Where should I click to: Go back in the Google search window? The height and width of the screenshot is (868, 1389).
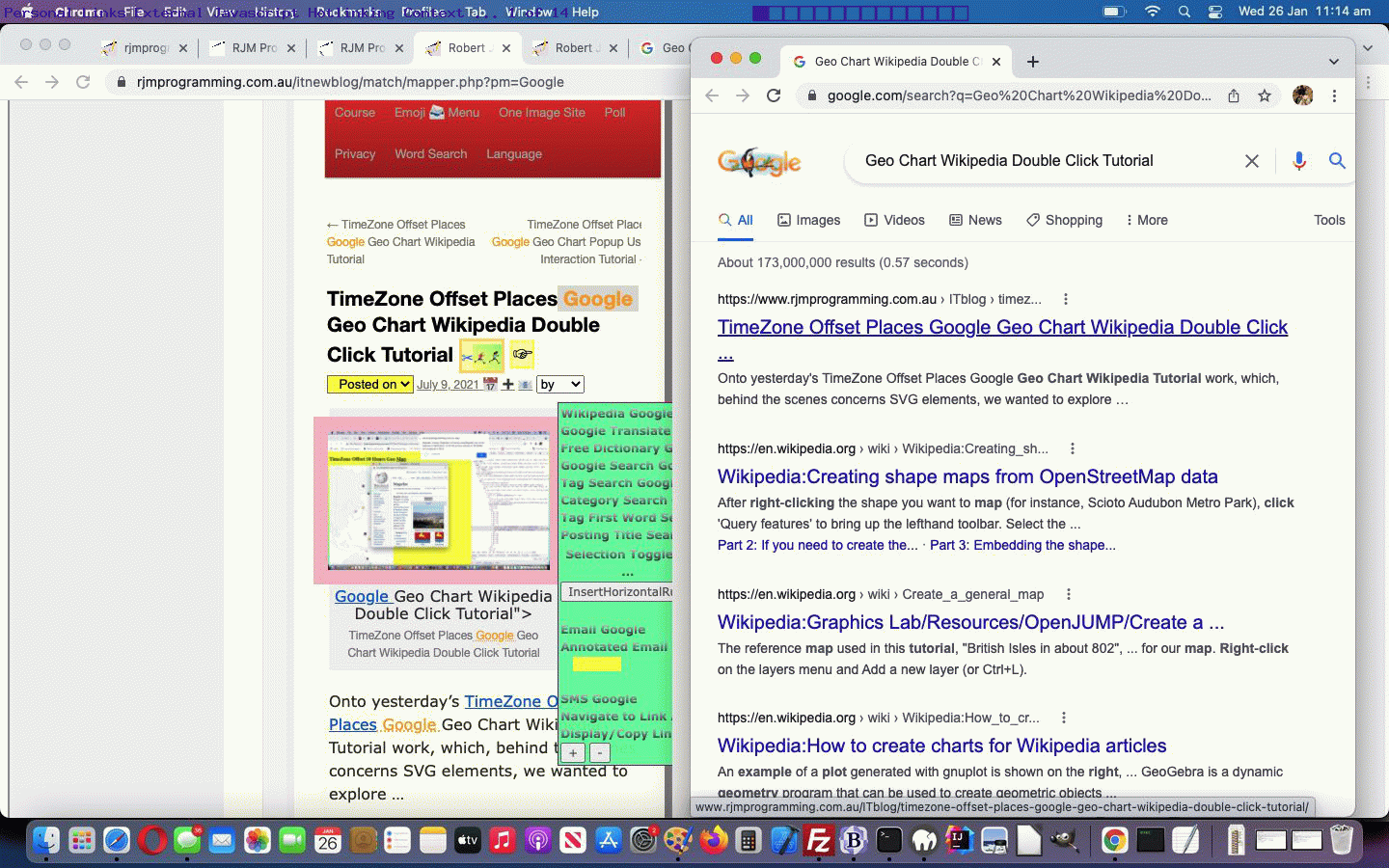click(712, 95)
